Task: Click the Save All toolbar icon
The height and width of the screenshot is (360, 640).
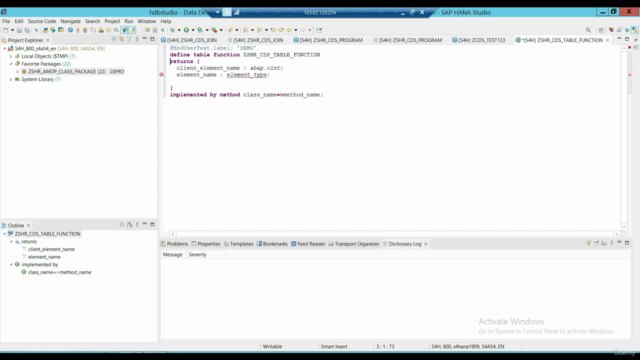Action: point(27,30)
